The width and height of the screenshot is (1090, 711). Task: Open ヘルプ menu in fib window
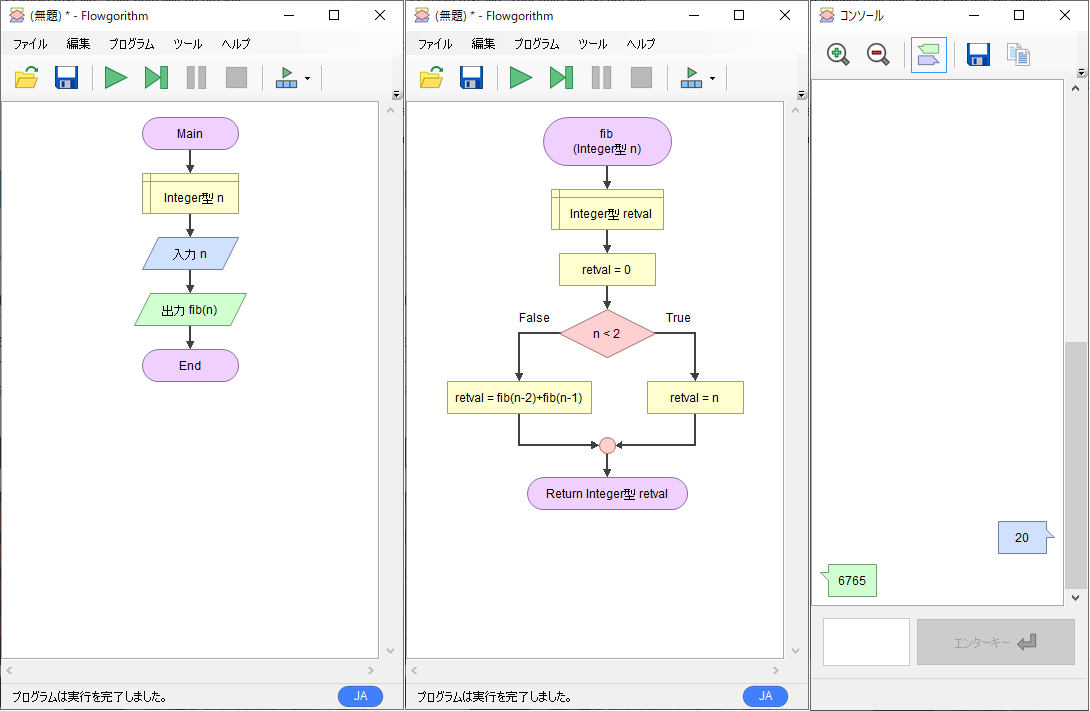(x=641, y=44)
